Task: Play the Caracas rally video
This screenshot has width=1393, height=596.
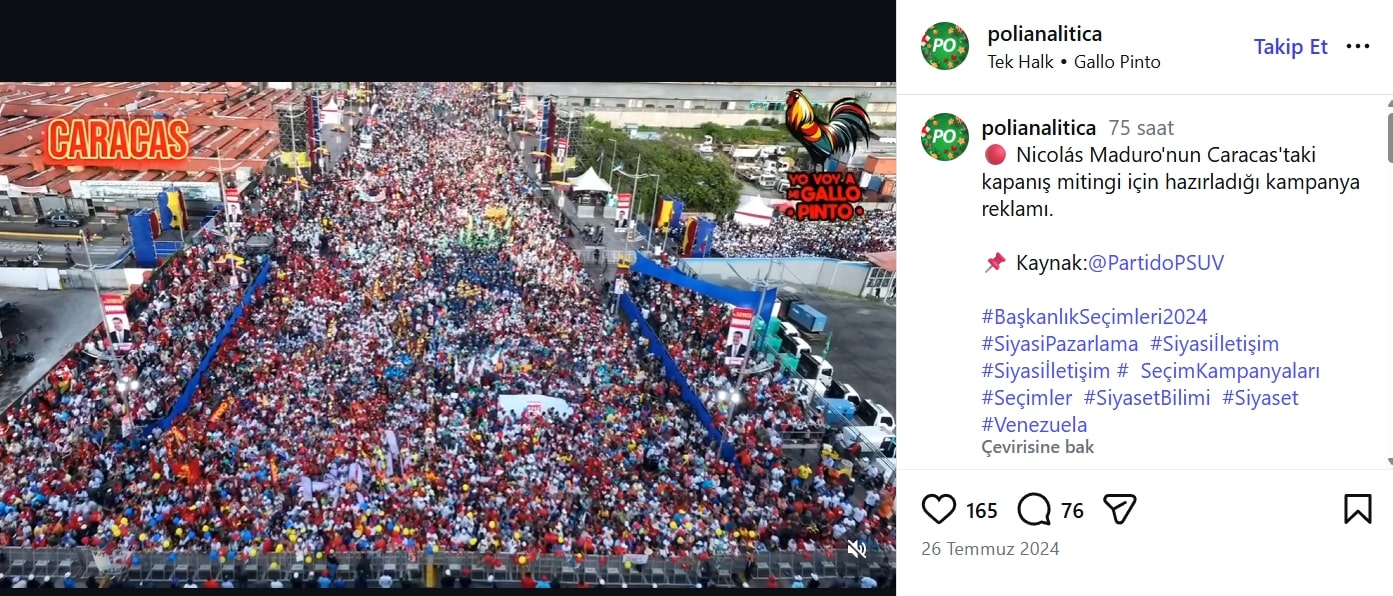Action: click(448, 335)
